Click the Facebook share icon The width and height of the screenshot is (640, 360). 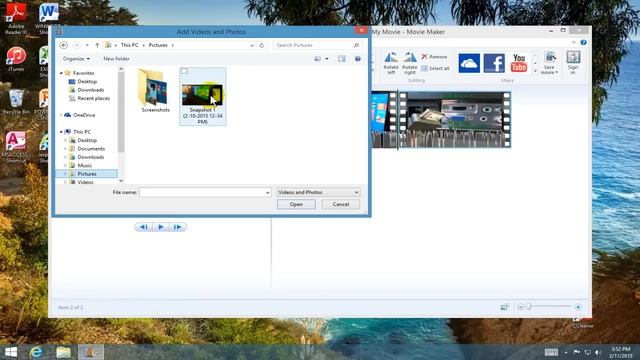point(494,63)
